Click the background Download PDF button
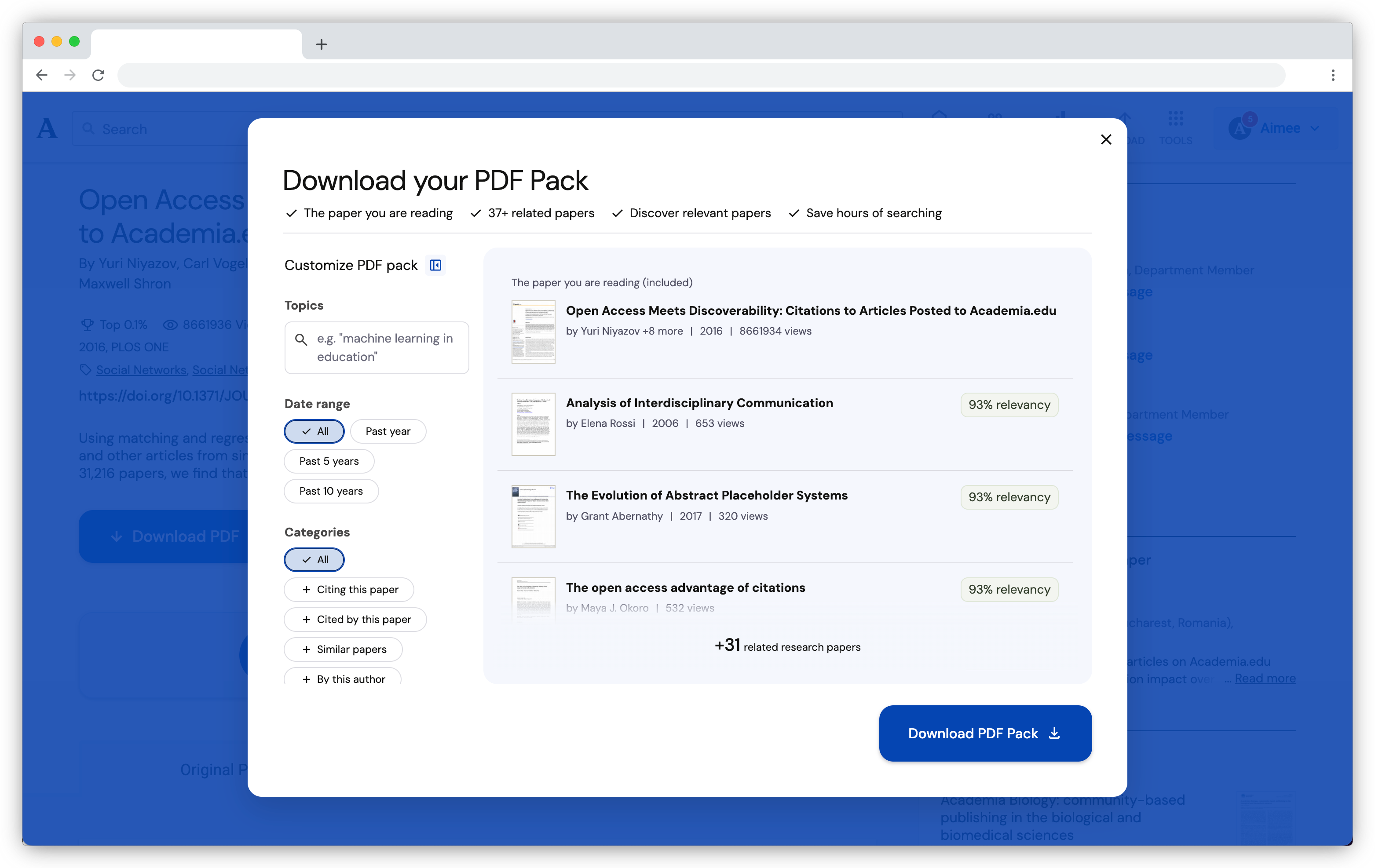 click(163, 536)
